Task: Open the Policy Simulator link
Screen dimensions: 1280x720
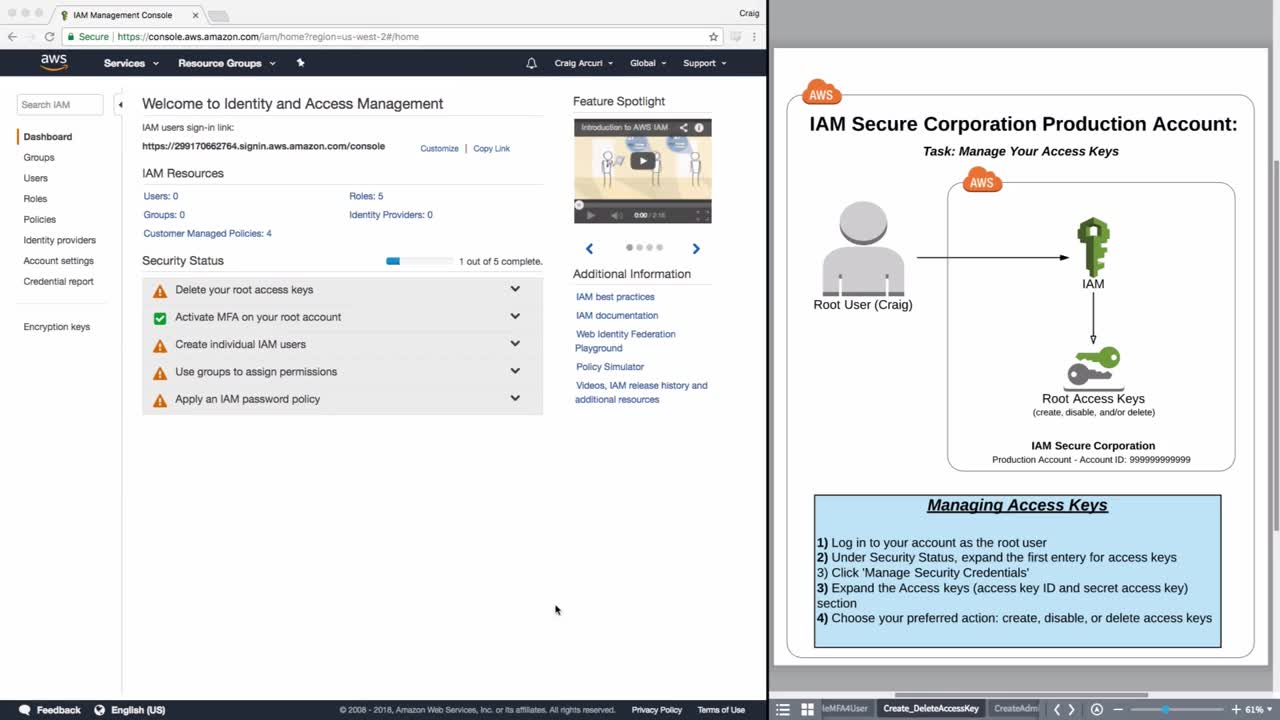Action: (x=610, y=367)
